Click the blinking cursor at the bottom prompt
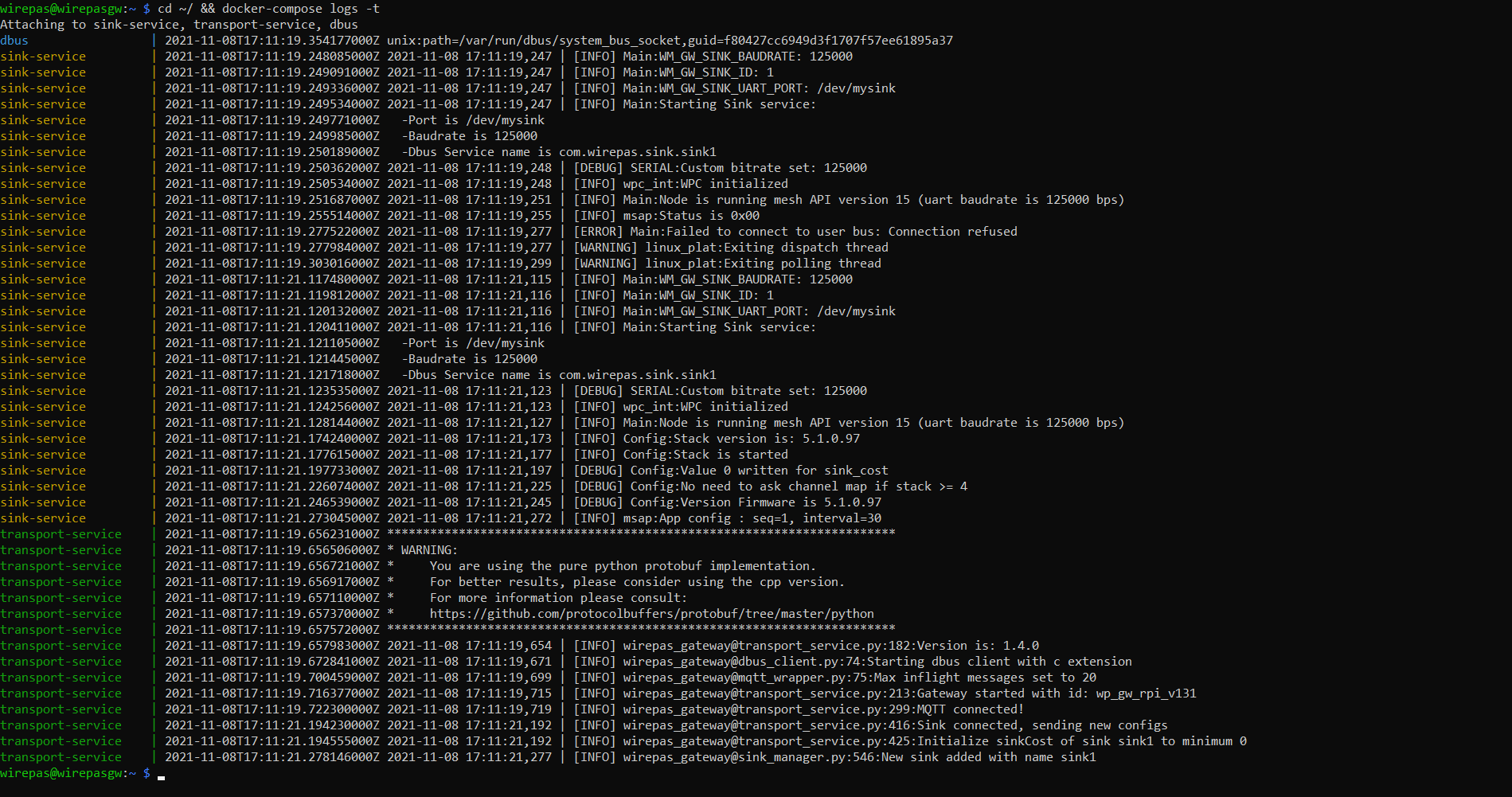The image size is (1512, 797). coord(161,774)
